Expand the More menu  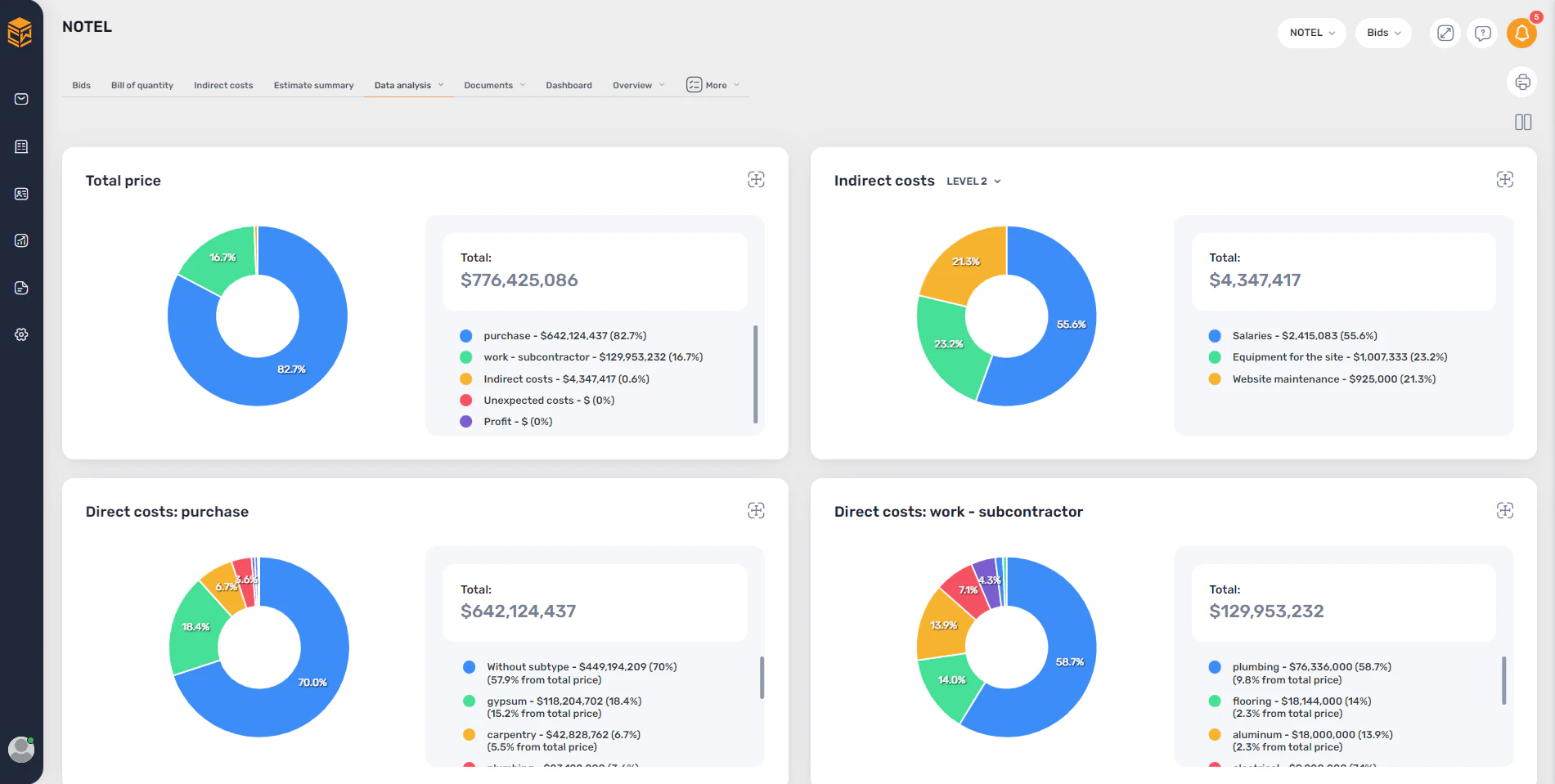[712, 84]
